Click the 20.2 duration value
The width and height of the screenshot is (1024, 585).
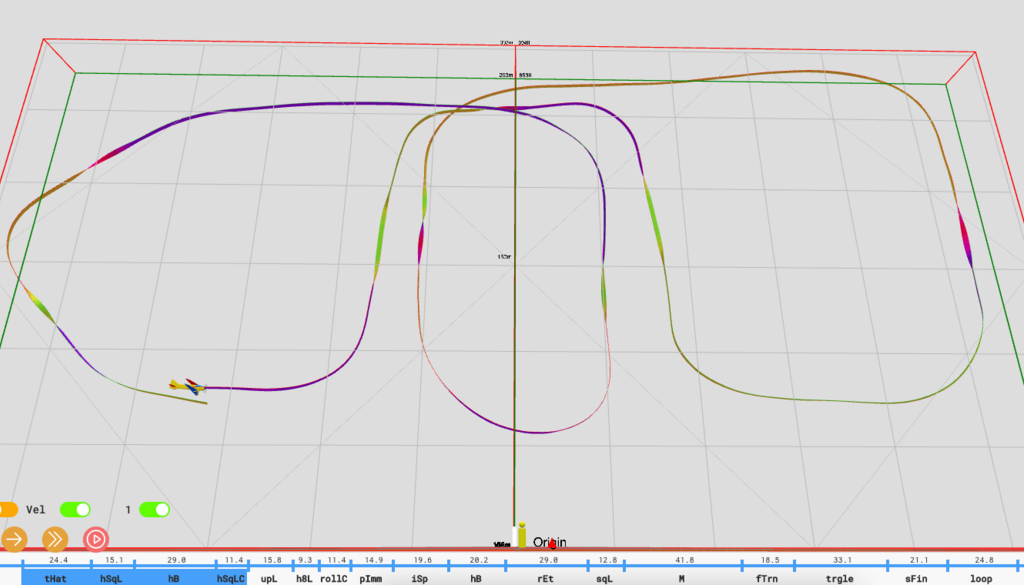point(479,560)
